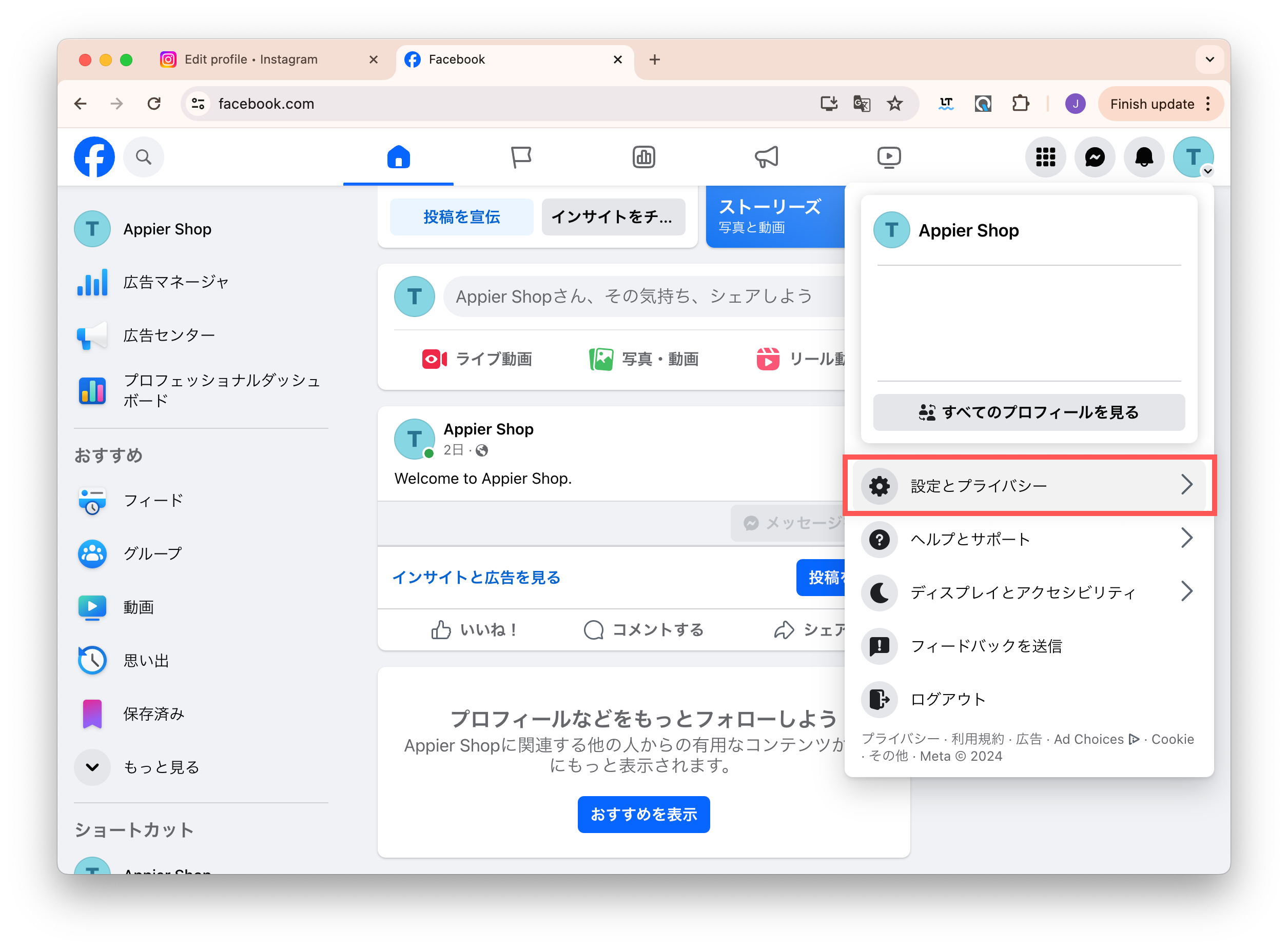Open 設定とプライバシー menu item
Screen dimensions: 1288x950
(1029, 486)
